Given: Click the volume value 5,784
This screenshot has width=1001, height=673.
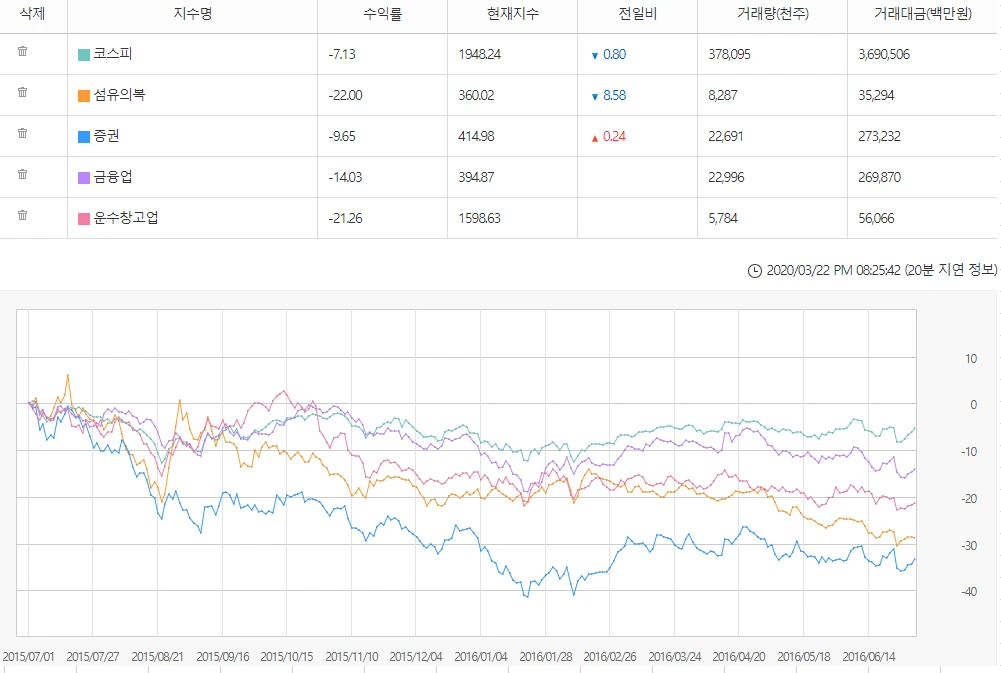Looking at the screenshot, I should [x=723, y=218].
